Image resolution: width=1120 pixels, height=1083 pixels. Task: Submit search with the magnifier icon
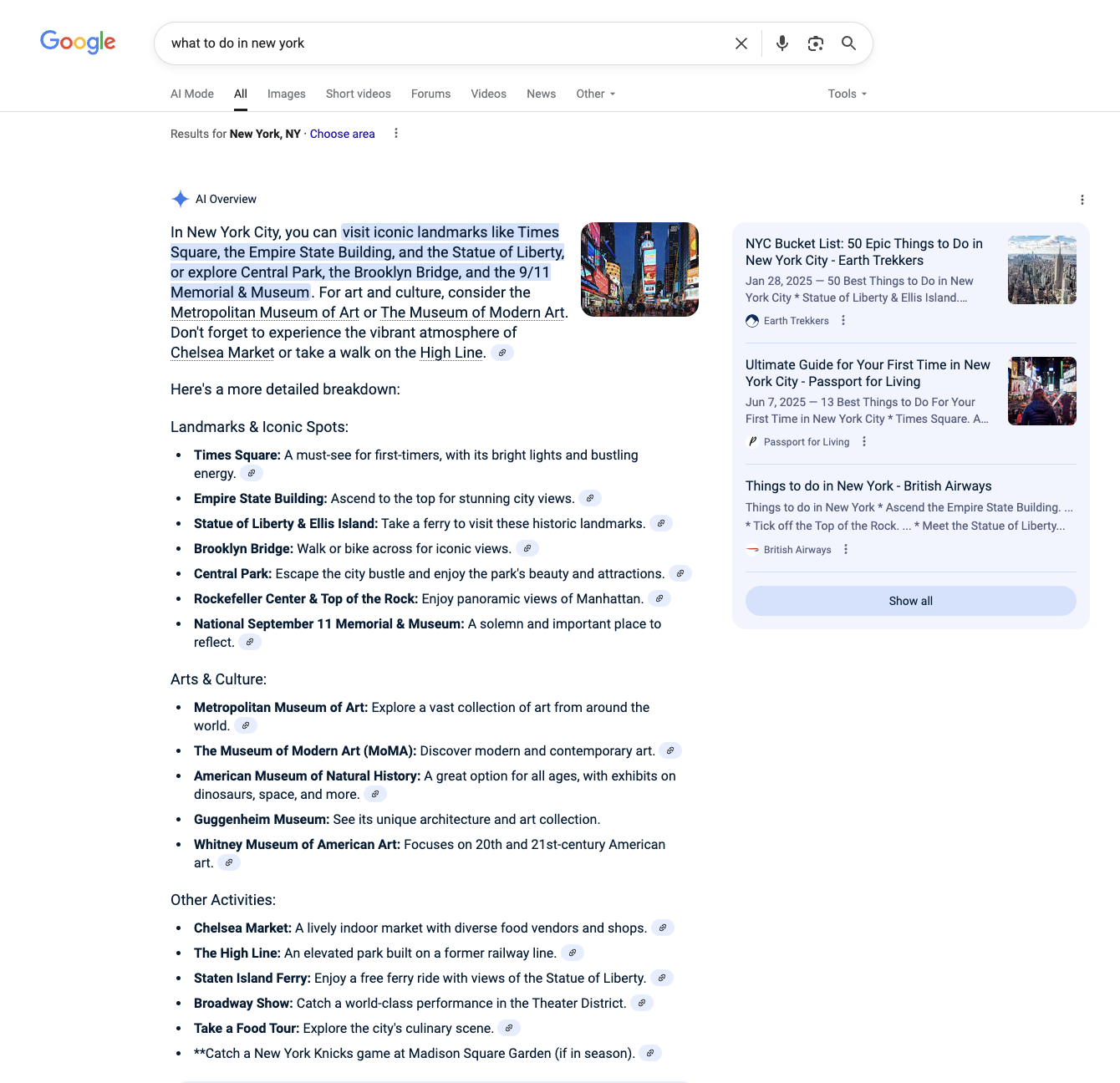point(848,43)
